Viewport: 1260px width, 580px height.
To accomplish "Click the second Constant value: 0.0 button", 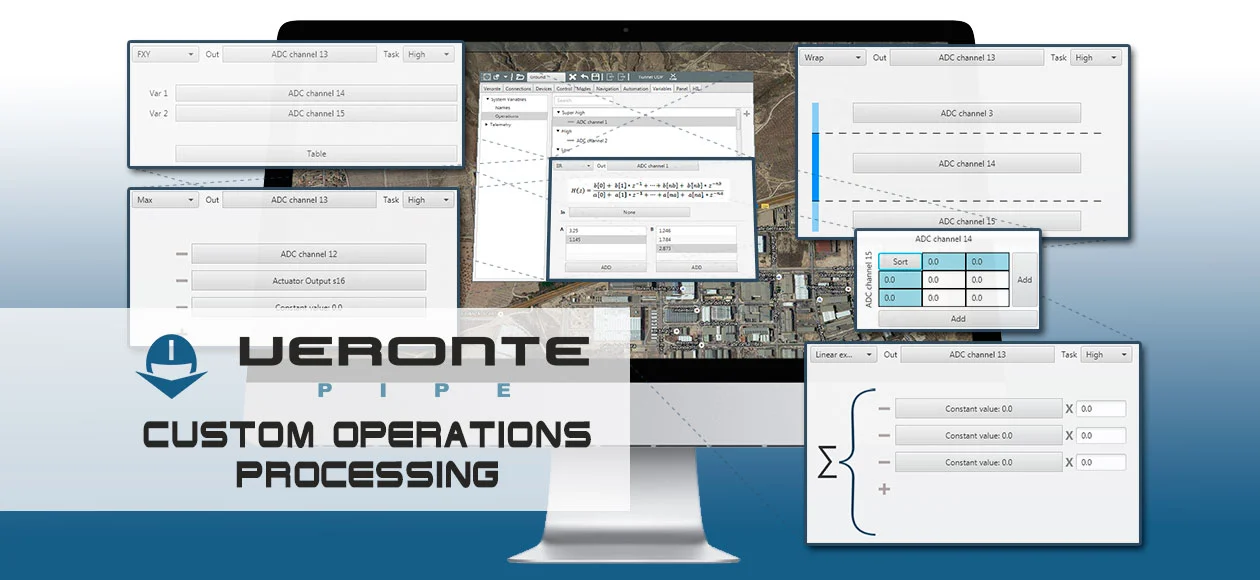I will (978, 436).
